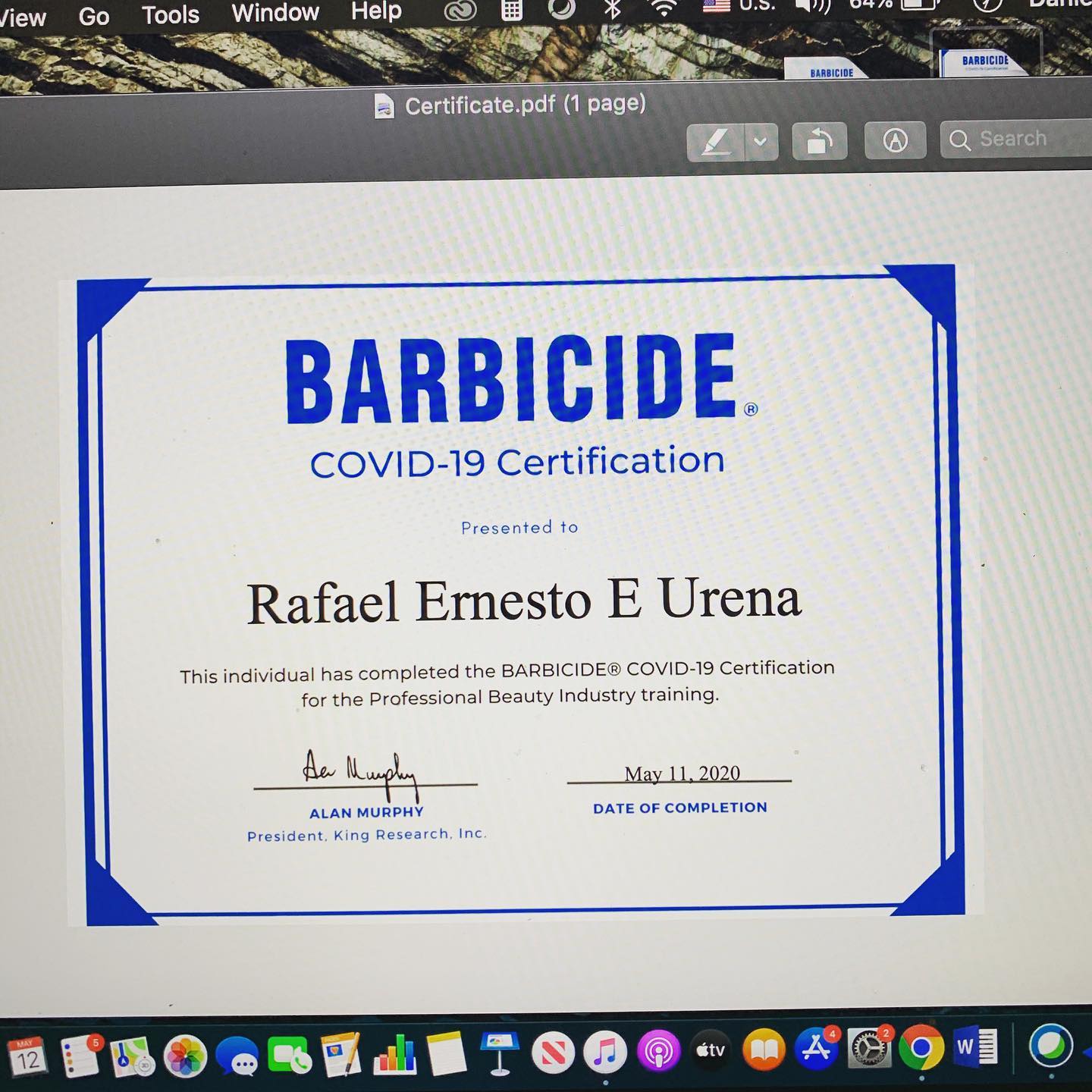Open the highlight color dropdown arrow
This screenshot has height=1092, width=1092.
click(x=761, y=141)
